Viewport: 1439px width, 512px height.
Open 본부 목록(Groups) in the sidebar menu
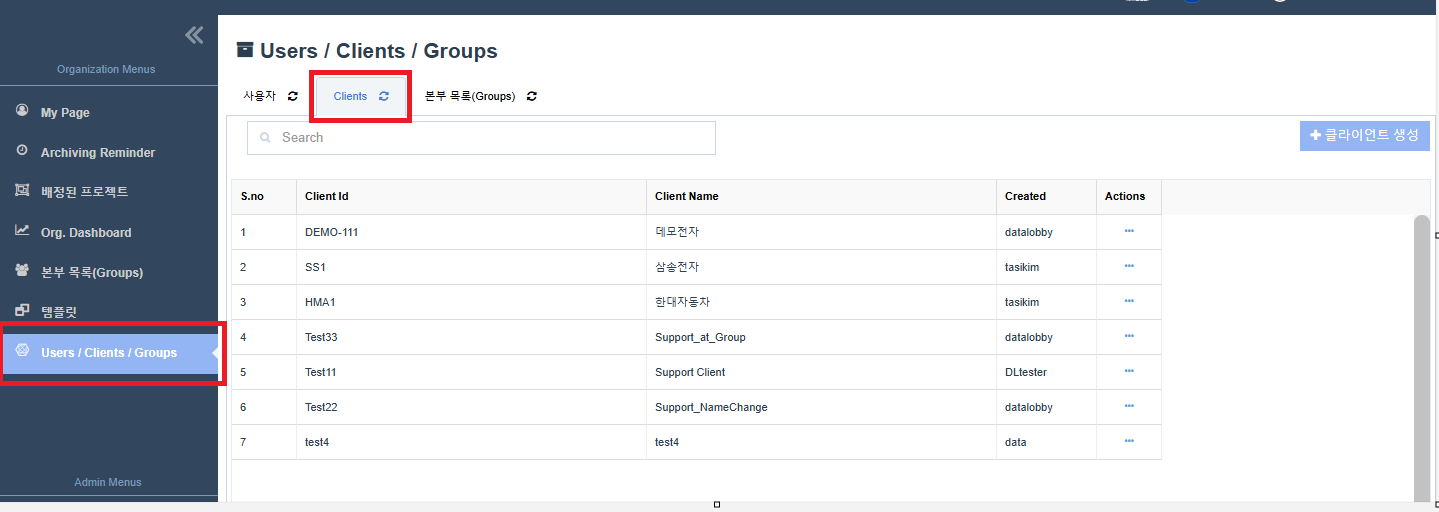click(x=91, y=272)
